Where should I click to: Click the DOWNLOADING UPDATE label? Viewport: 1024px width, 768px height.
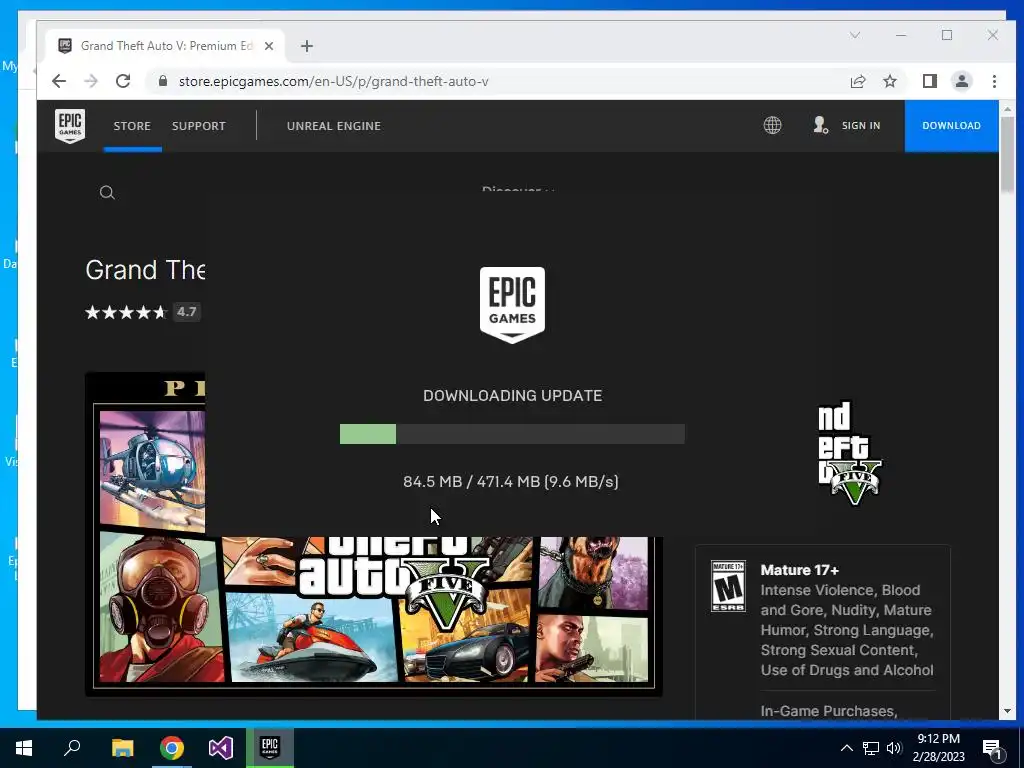pos(513,396)
